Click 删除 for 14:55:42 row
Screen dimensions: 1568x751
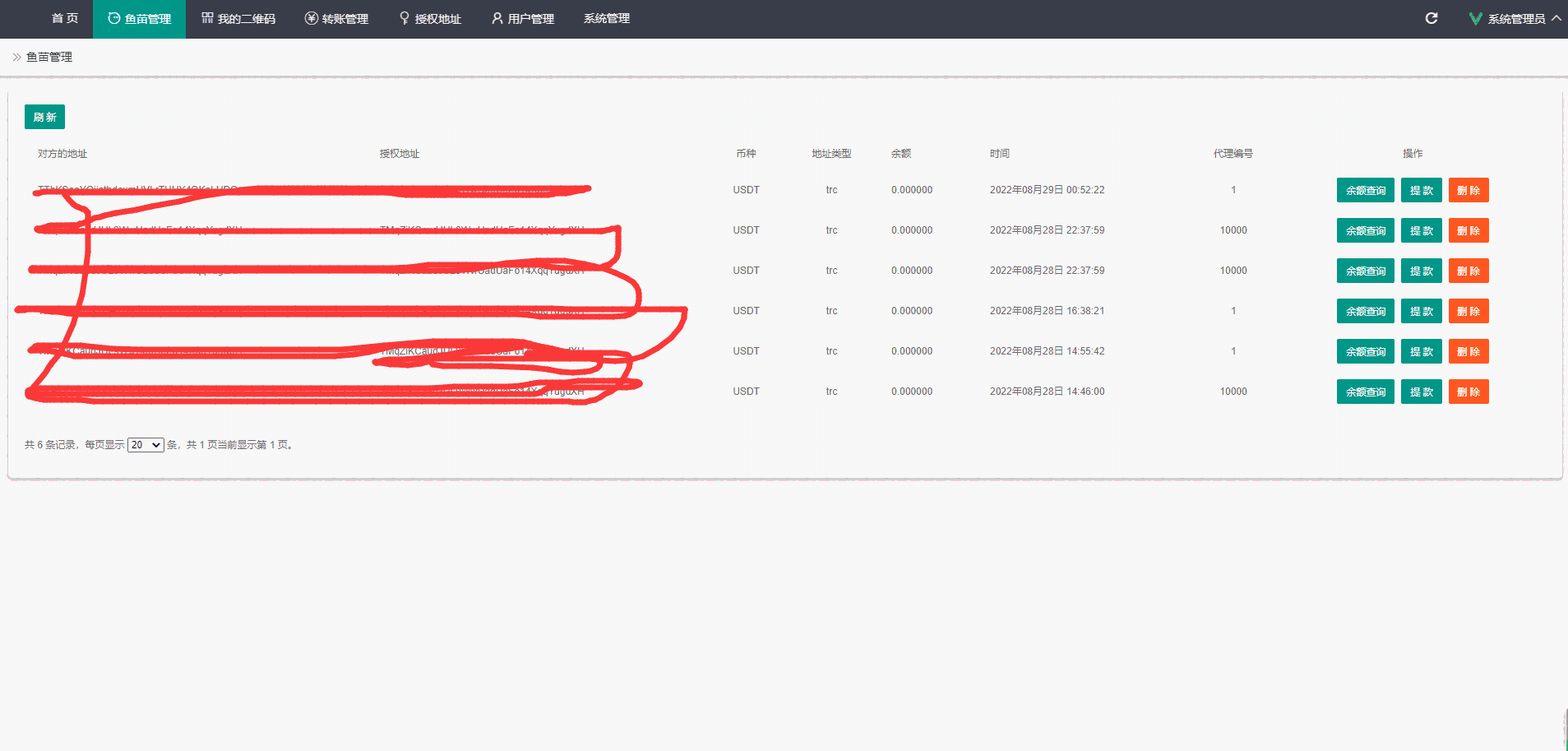pyautogui.click(x=1469, y=351)
